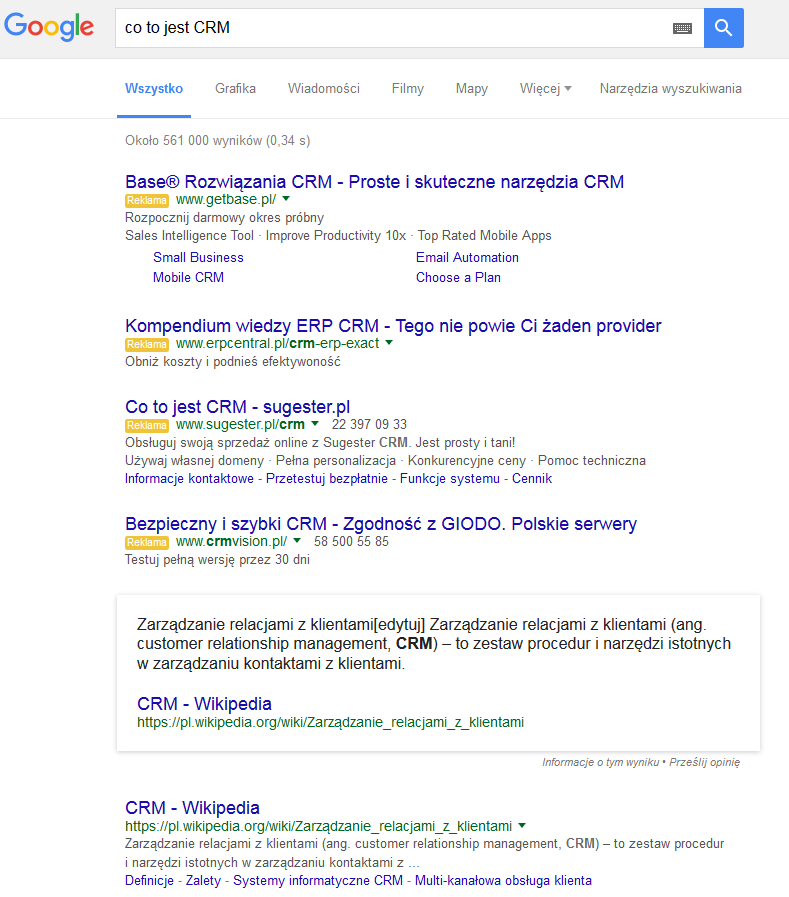Screen dimensions: 789x897
Task: Expand arrow next to www.crmvision.pl
Action: tap(297, 541)
